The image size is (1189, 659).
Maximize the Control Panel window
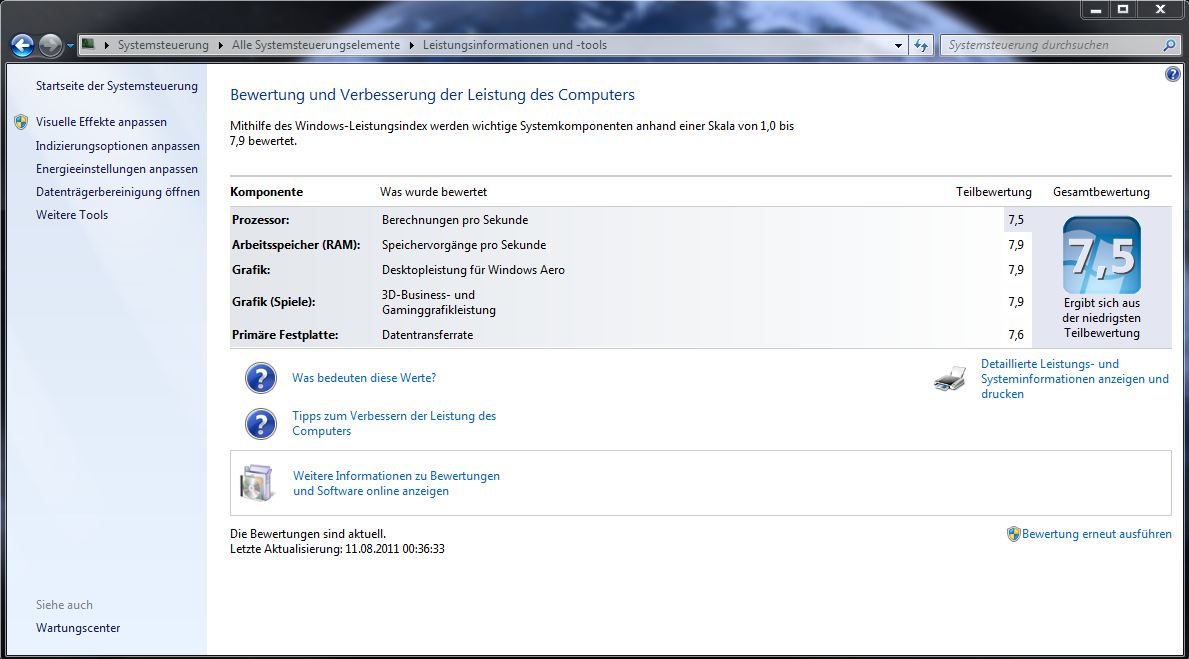pos(1123,10)
